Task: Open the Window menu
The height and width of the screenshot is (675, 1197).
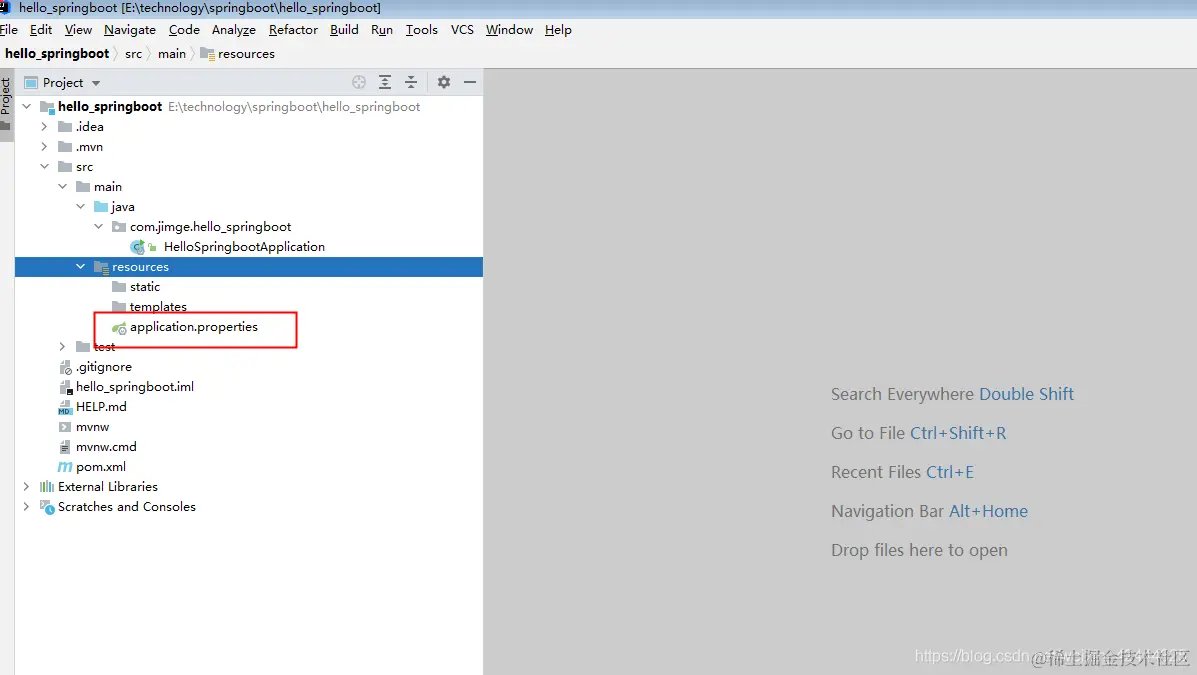Action: (x=509, y=30)
